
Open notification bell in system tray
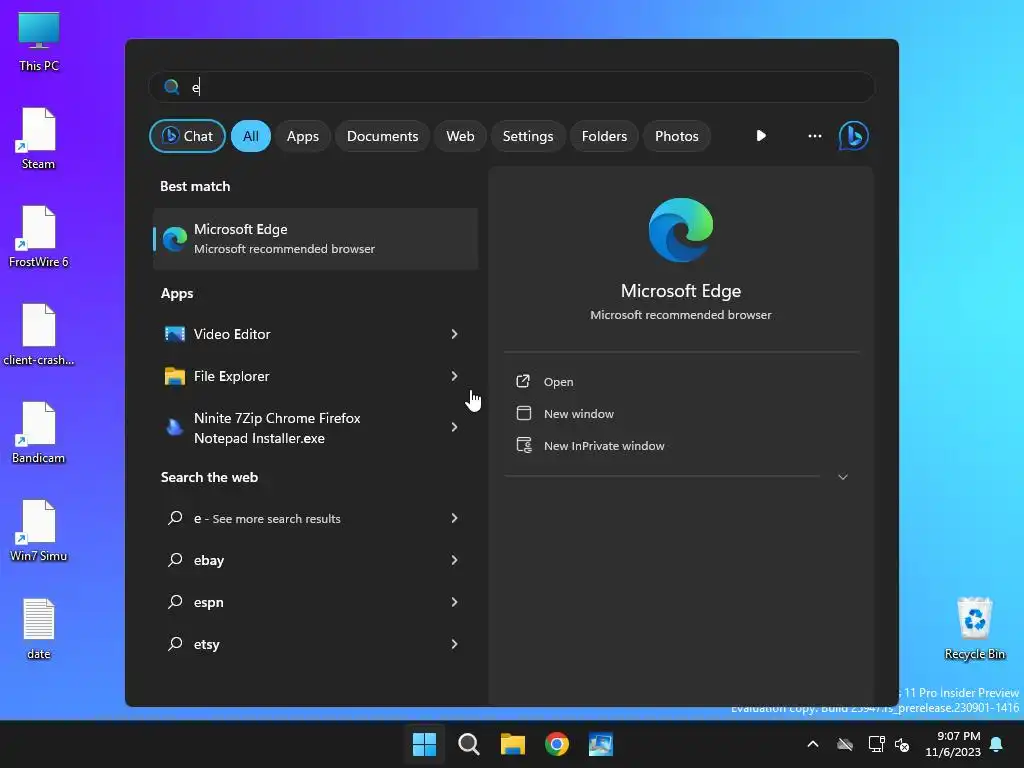pyautogui.click(x=997, y=744)
